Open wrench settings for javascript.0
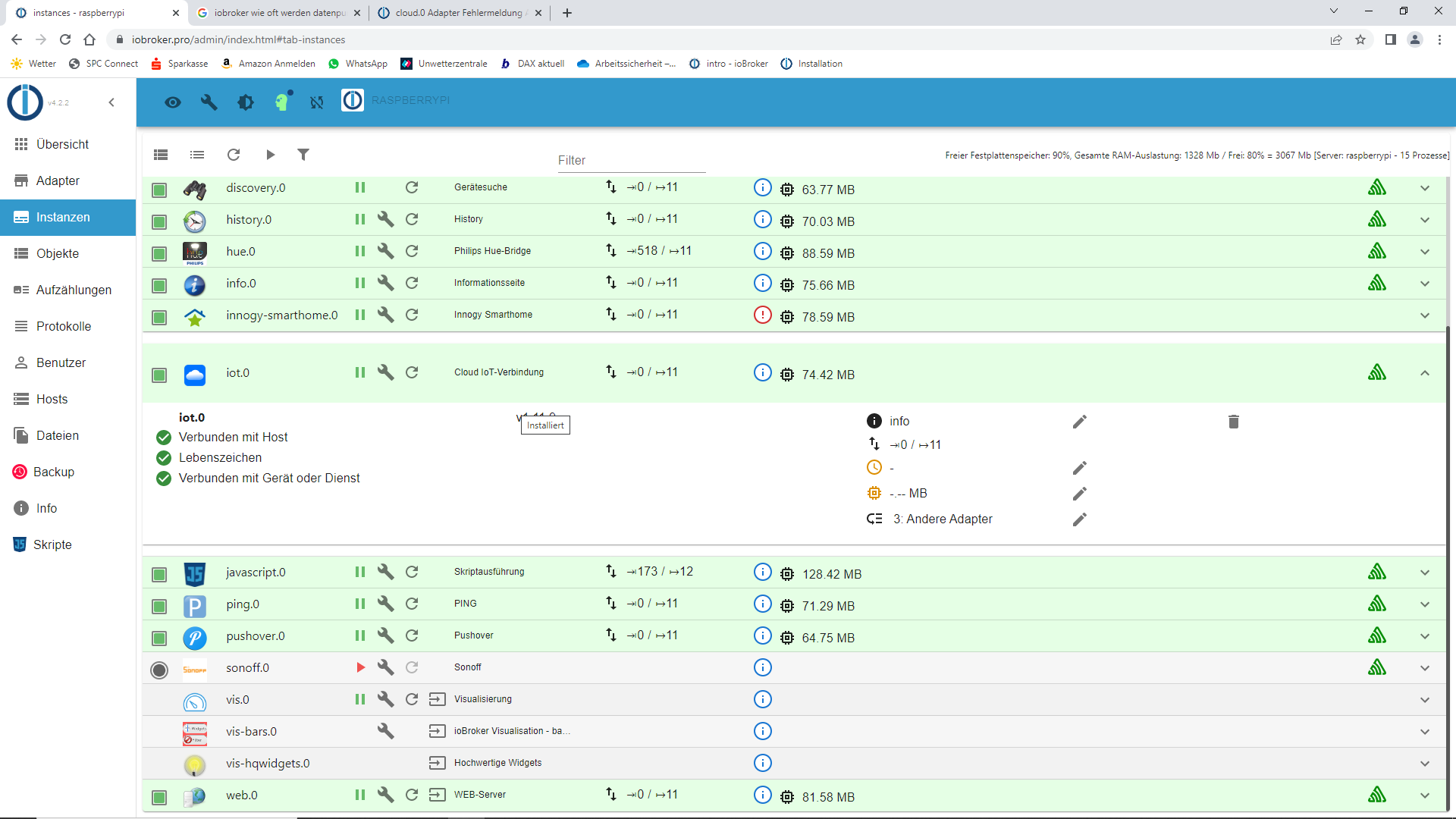The image size is (1456, 819). tap(386, 572)
